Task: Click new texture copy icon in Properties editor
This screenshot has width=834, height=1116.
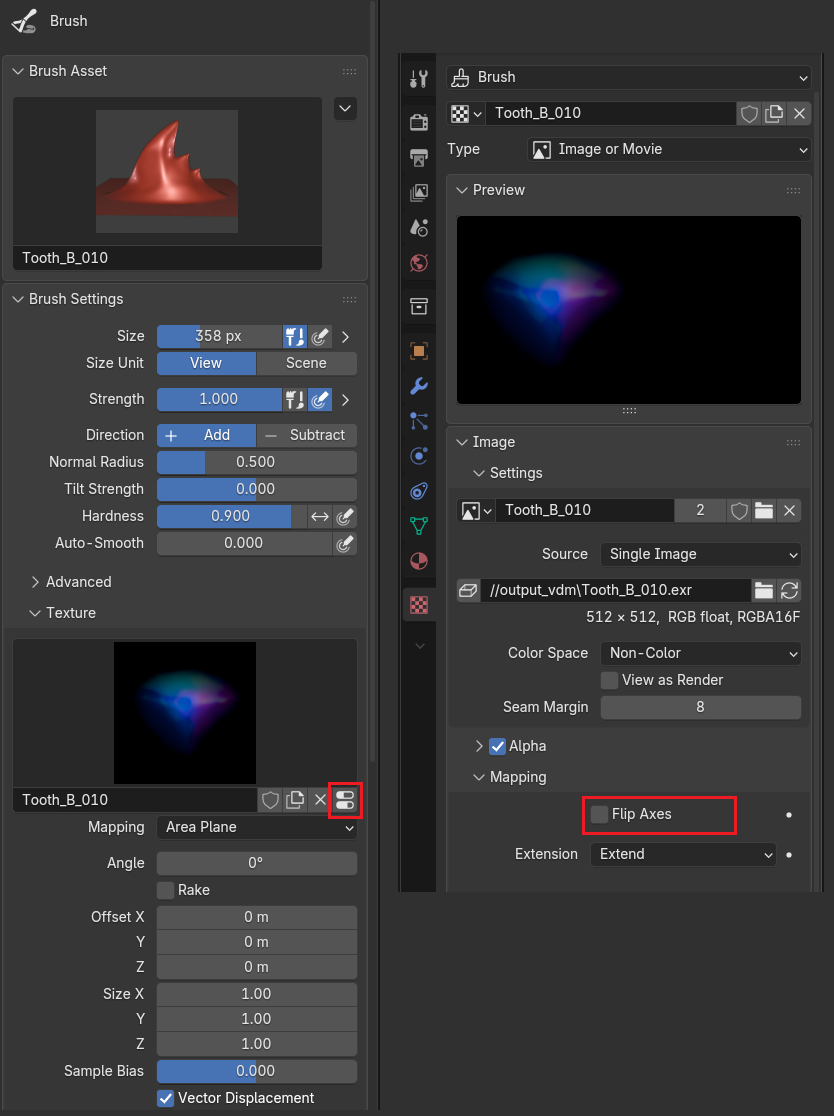Action: pyautogui.click(x=774, y=113)
